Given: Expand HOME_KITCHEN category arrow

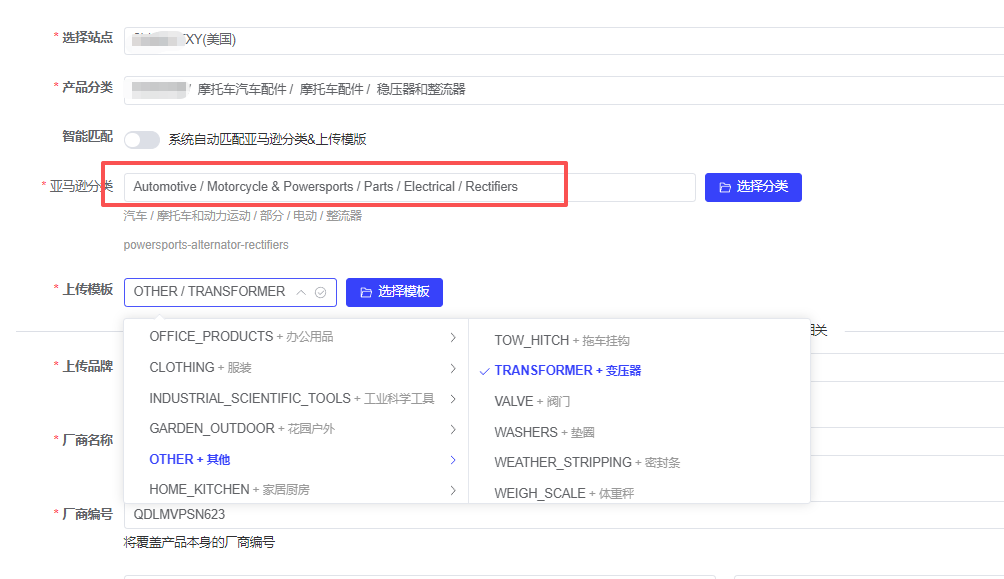Looking at the screenshot, I should pyautogui.click(x=453, y=490).
